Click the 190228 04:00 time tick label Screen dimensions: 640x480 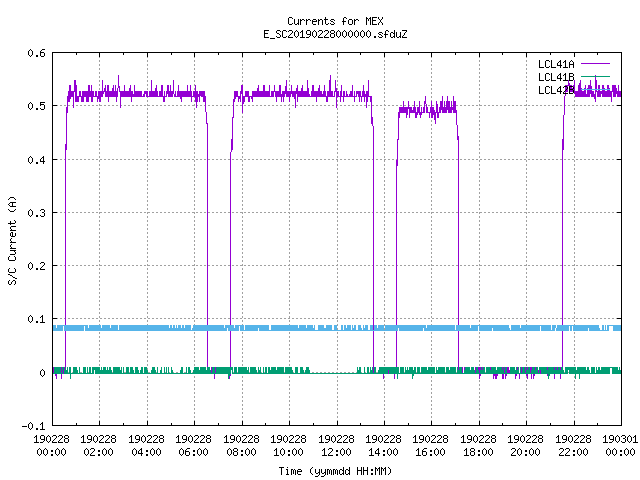click(147, 446)
